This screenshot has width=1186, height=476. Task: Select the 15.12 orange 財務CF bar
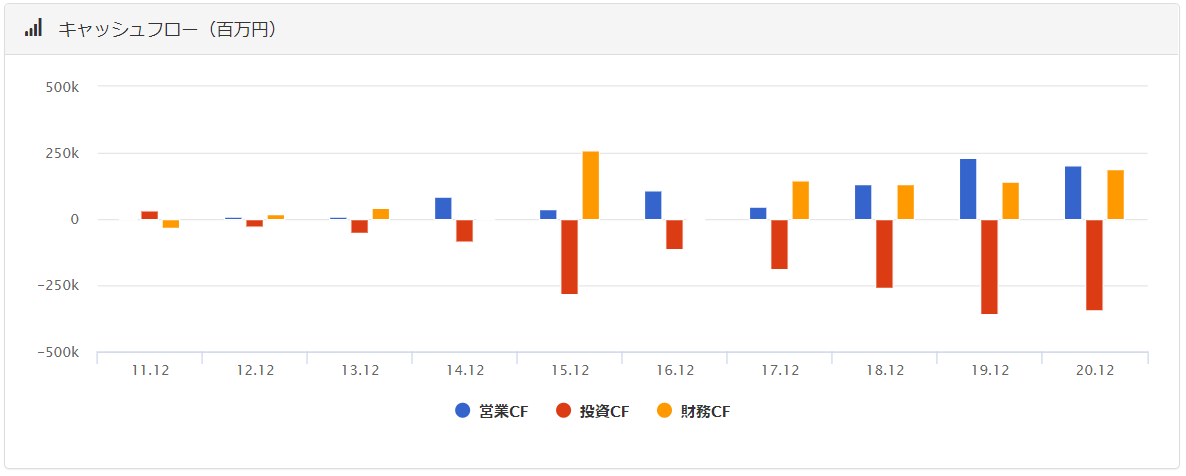pyautogui.click(x=591, y=185)
